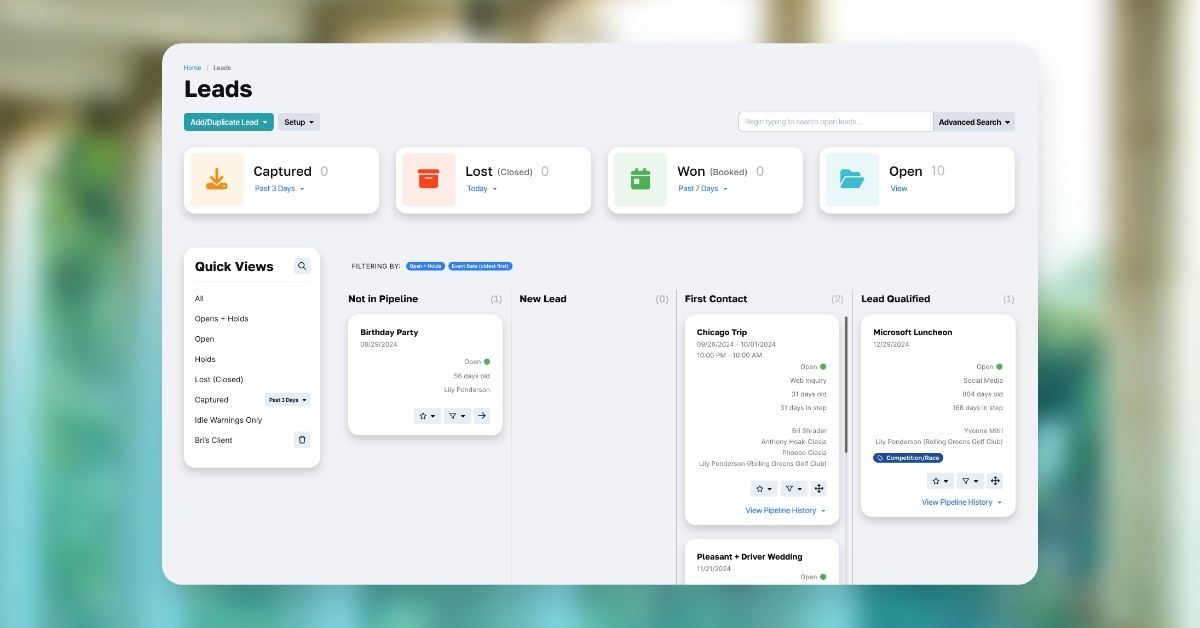
Task: Click the First Contact column header
Action: pos(716,299)
